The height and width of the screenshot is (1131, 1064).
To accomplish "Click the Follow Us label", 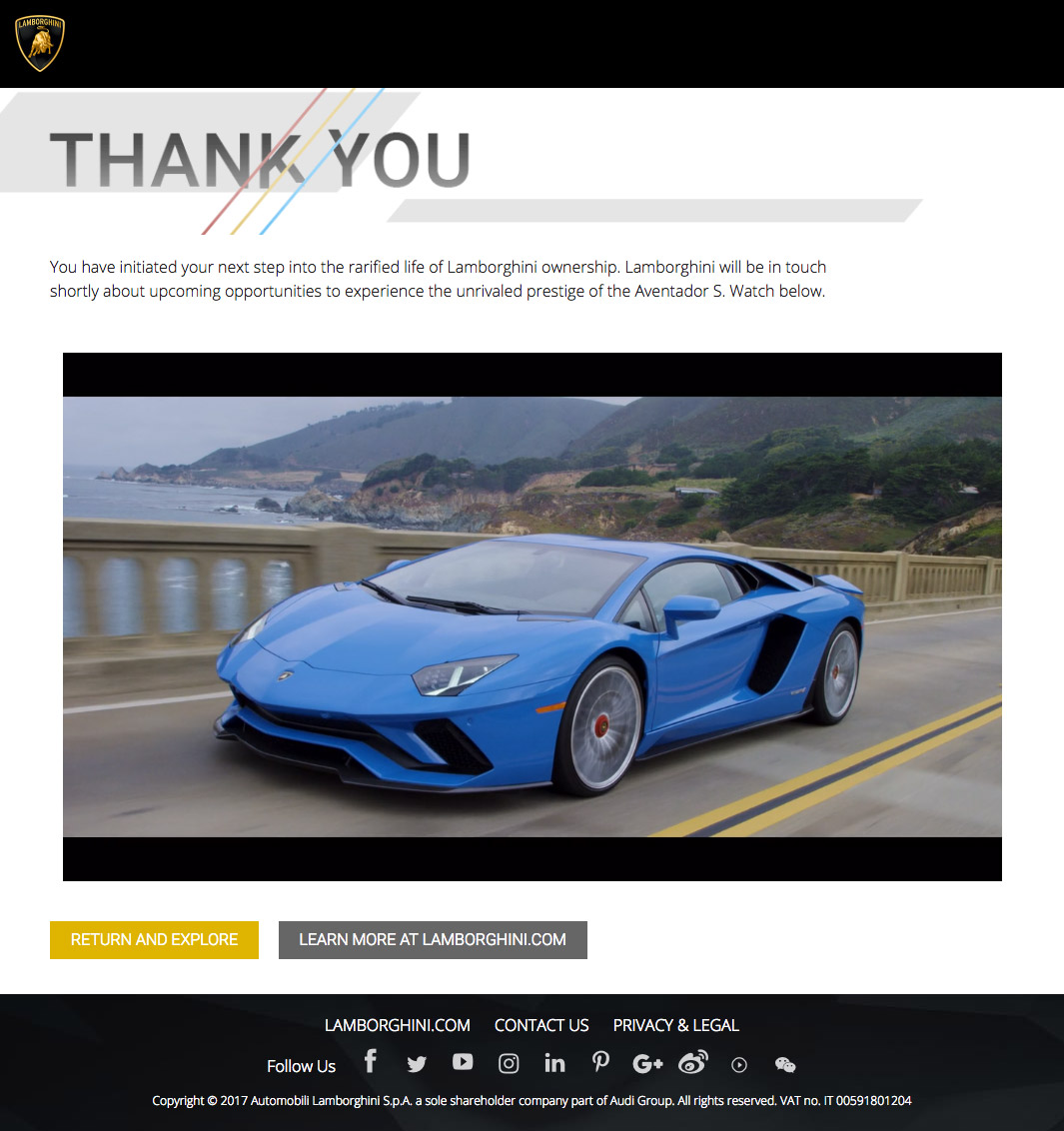I will pyautogui.click(x=301, y=1066).
